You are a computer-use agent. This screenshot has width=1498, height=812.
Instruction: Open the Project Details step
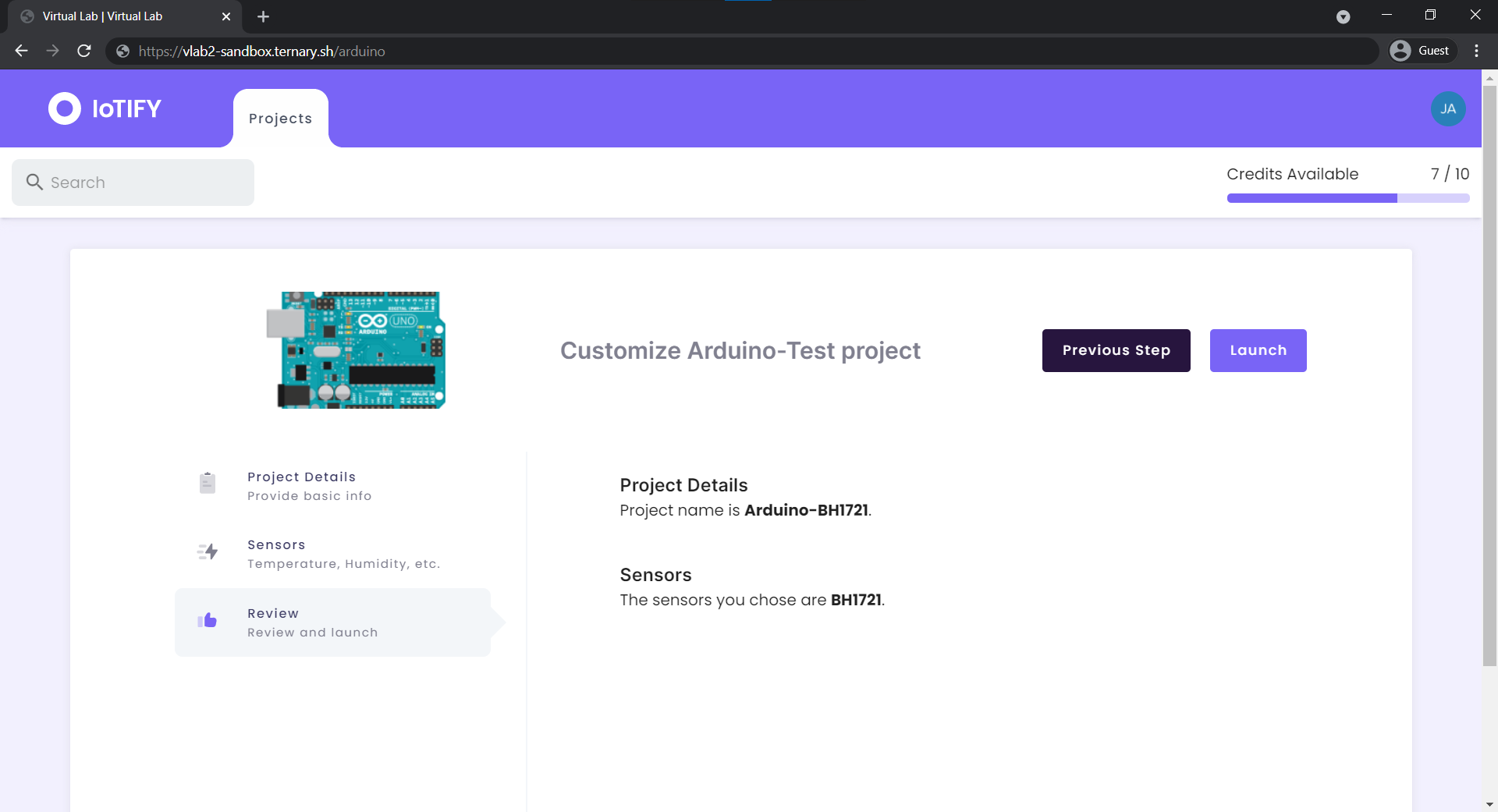pyautogui.click(x=333, y=486)
